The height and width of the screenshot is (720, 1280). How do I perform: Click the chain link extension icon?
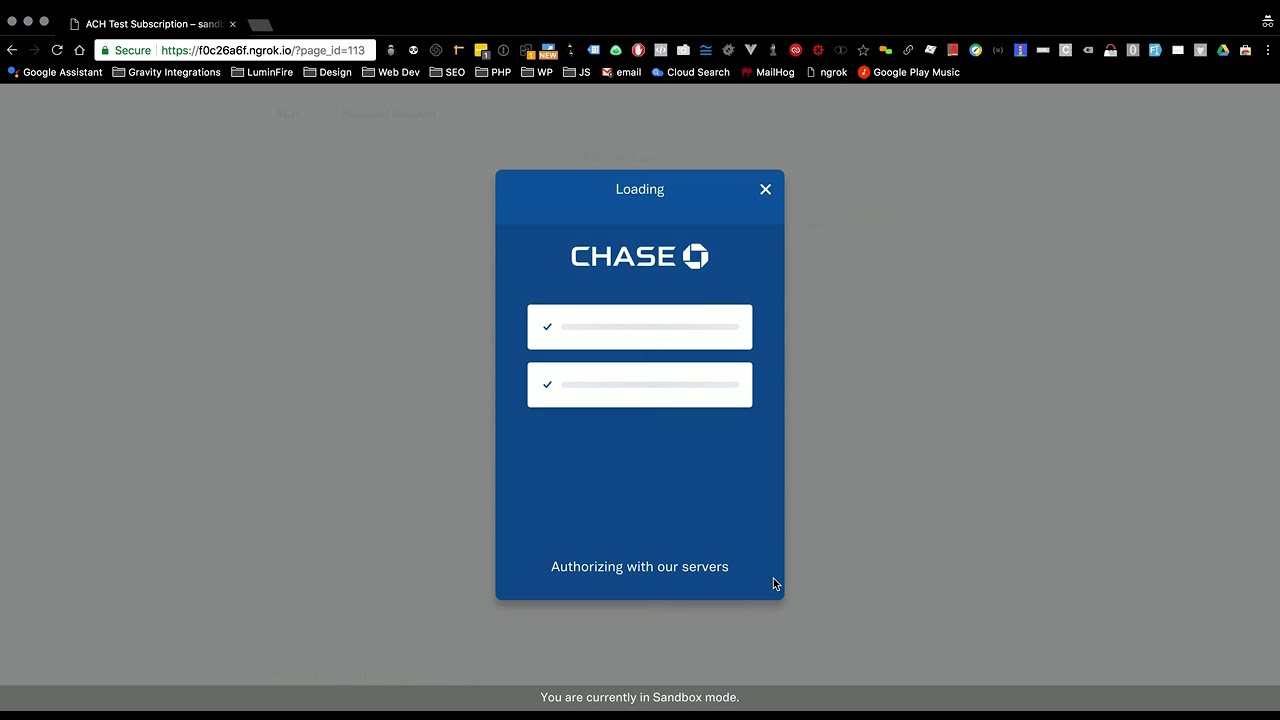tap(908, 50)
